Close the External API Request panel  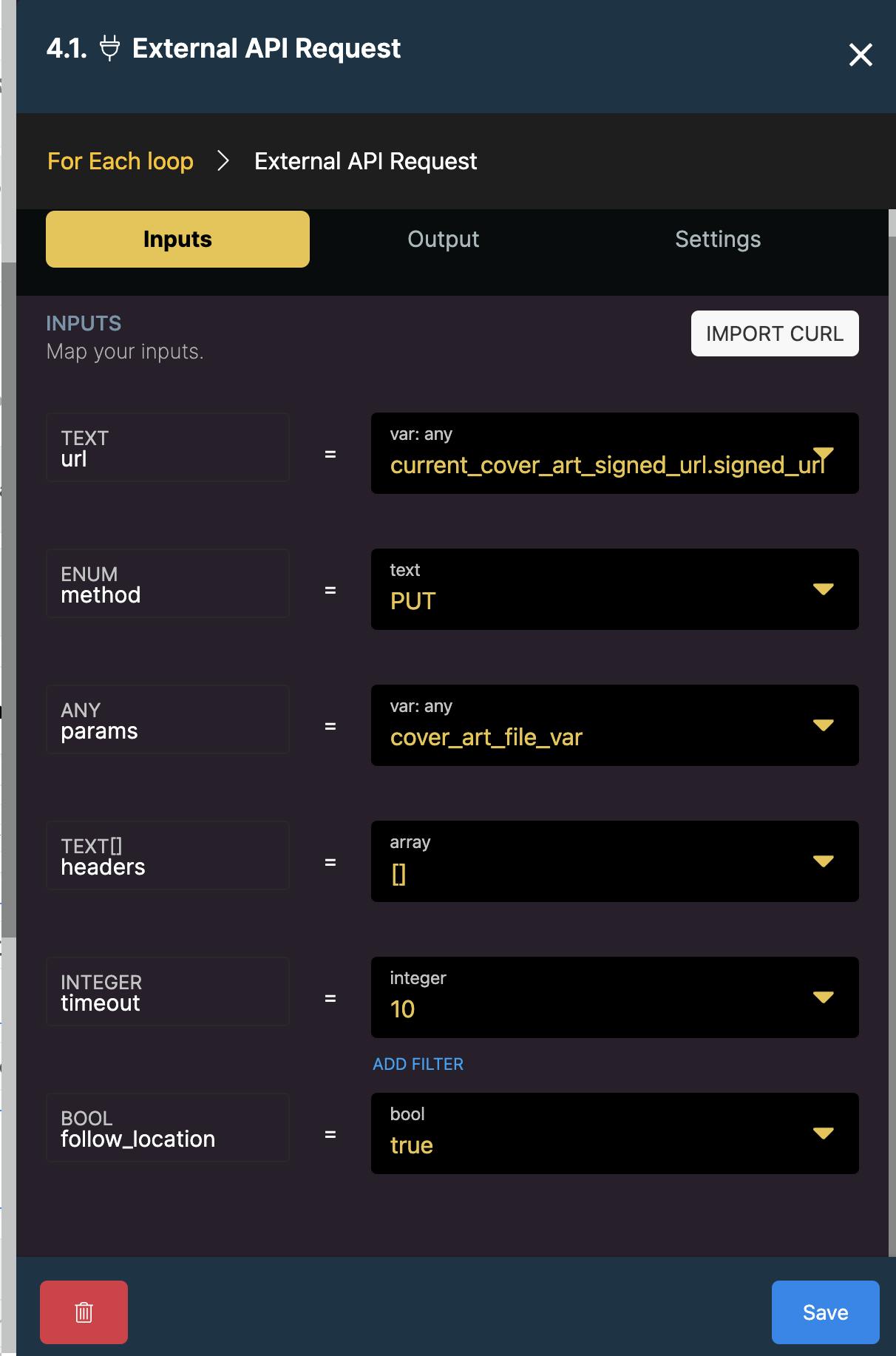coord(860,55)
